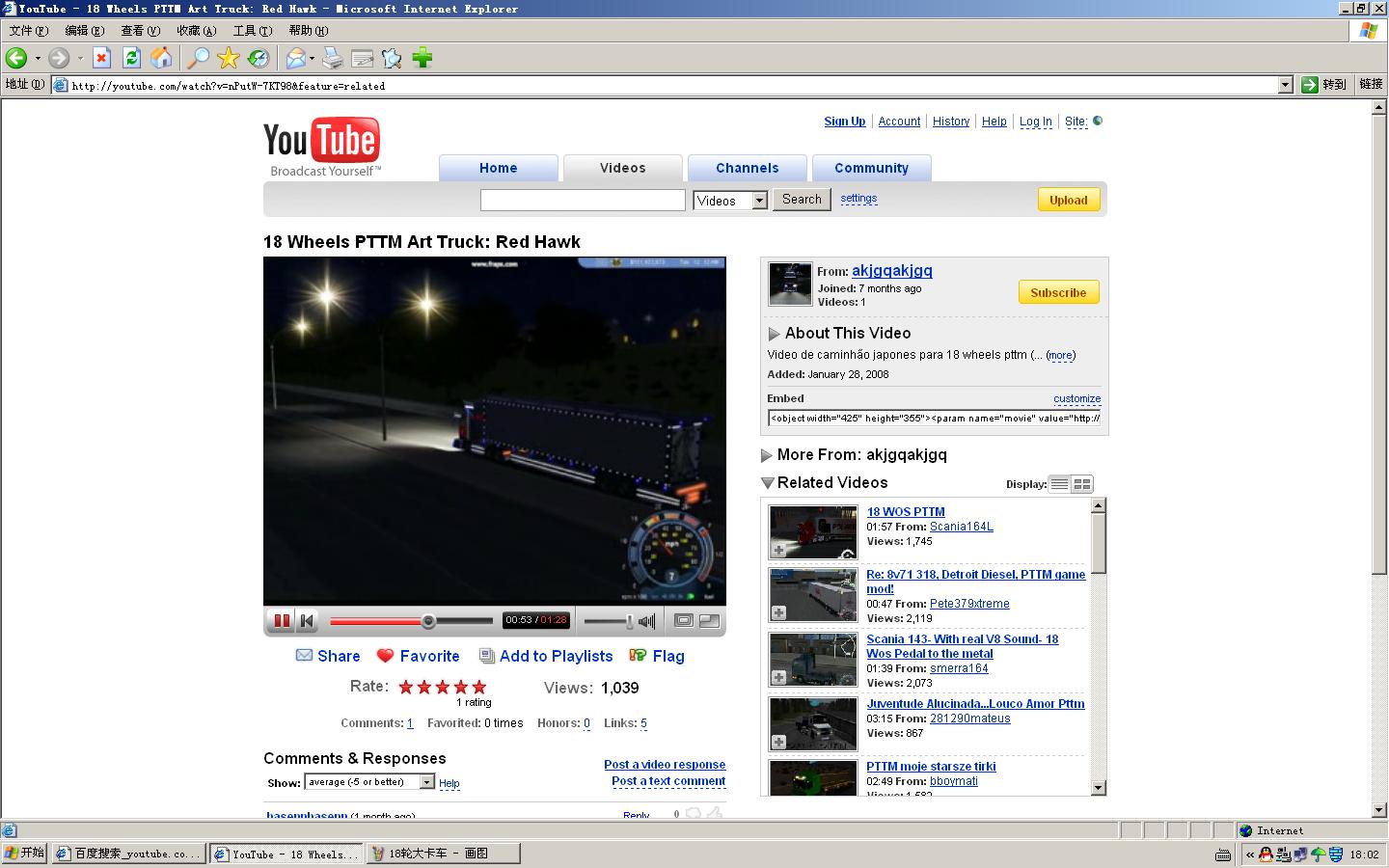Switch related videos to list display
The width and height of the screenshot is (1389, 868).
point(1059,484)
